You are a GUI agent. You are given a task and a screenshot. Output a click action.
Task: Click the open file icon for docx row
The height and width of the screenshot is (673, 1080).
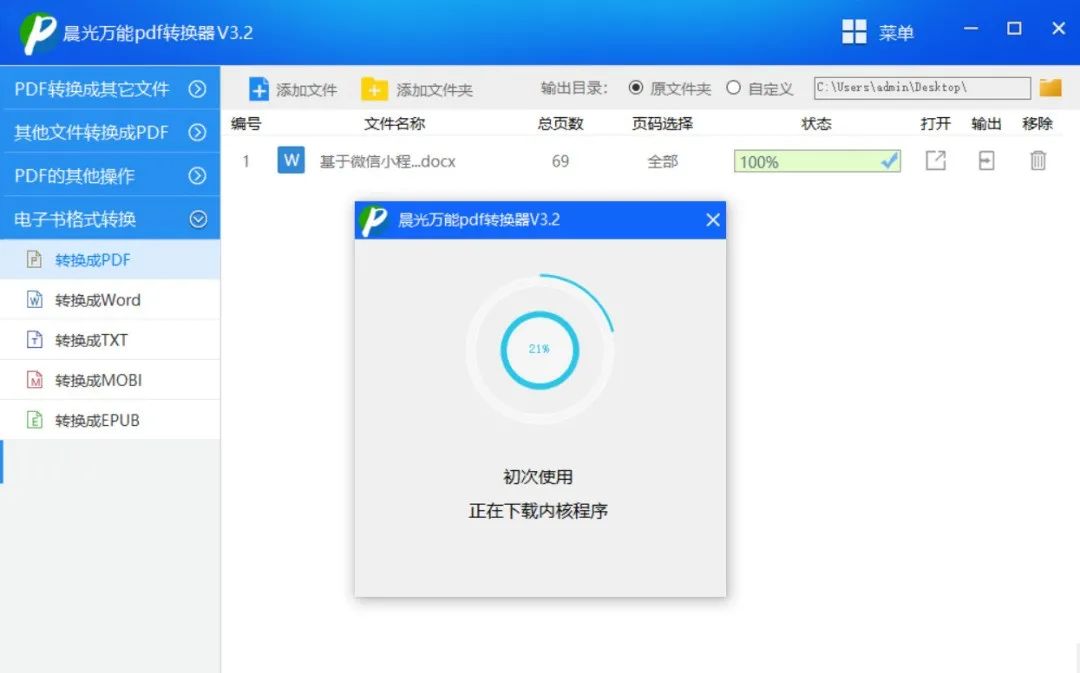(x=935, y=161)
